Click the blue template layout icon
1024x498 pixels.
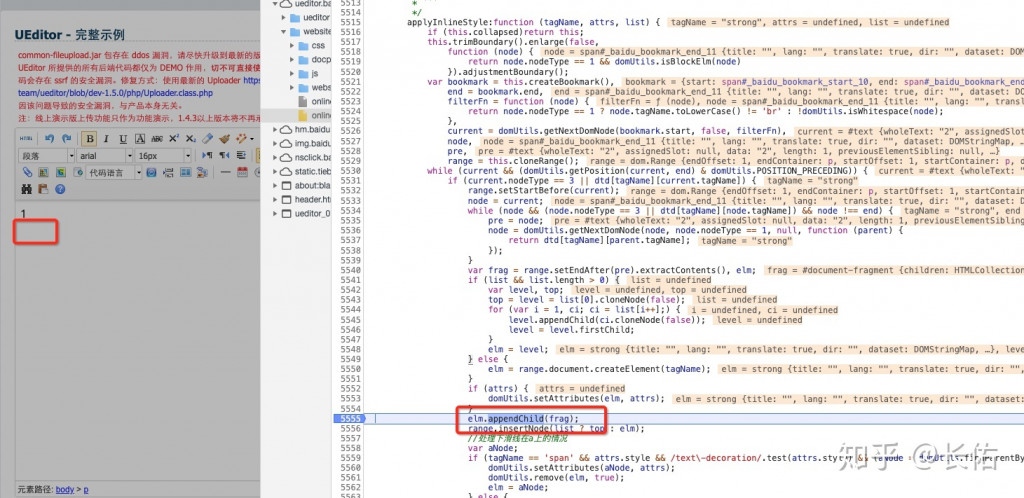(x=185, y=172)
